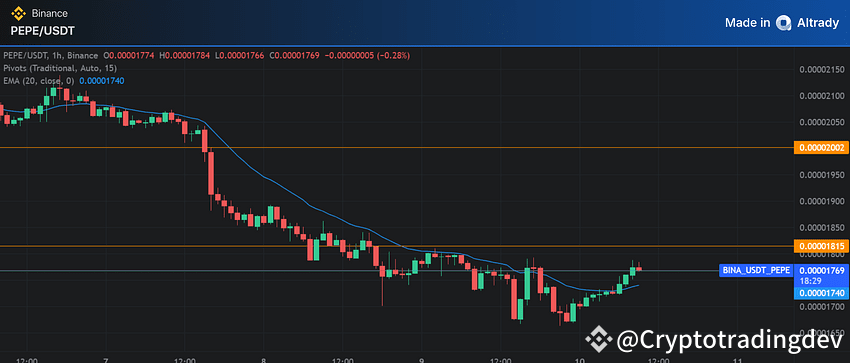The height and width of the screenshot is (363, 850).
Task: Click the EMA value 0.00001740 in legend
Action: (x=101, y=81)
